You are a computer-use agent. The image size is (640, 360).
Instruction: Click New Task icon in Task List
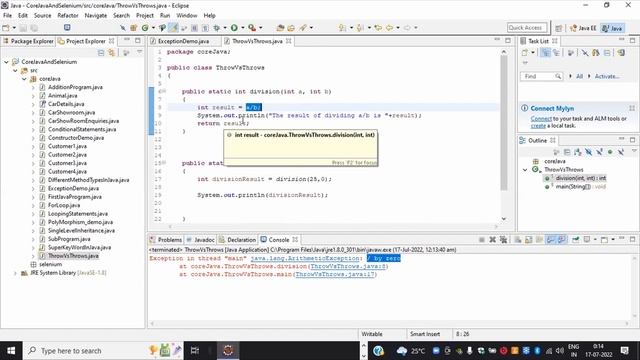point(525,53)
